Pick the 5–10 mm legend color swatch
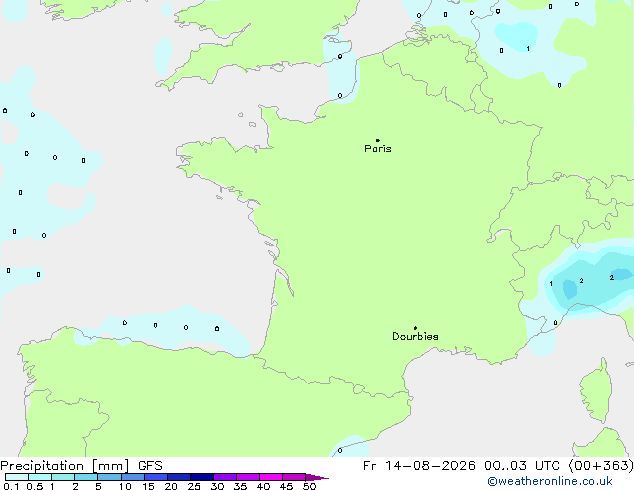Image resolution: width=634 pixels, height=490 pixels. click(x=109, y=477)
